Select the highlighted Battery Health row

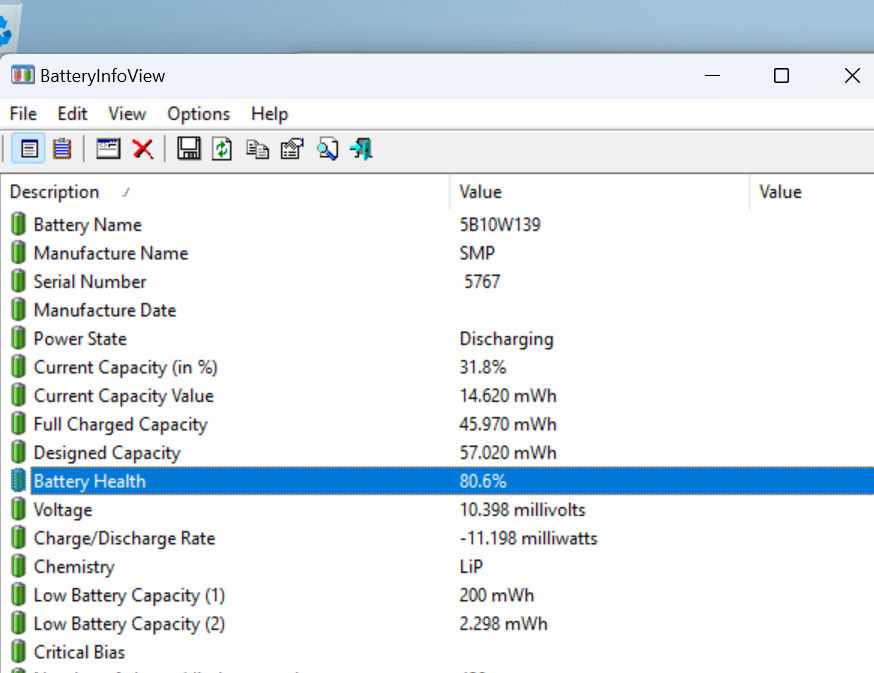[x=437, y=481]
